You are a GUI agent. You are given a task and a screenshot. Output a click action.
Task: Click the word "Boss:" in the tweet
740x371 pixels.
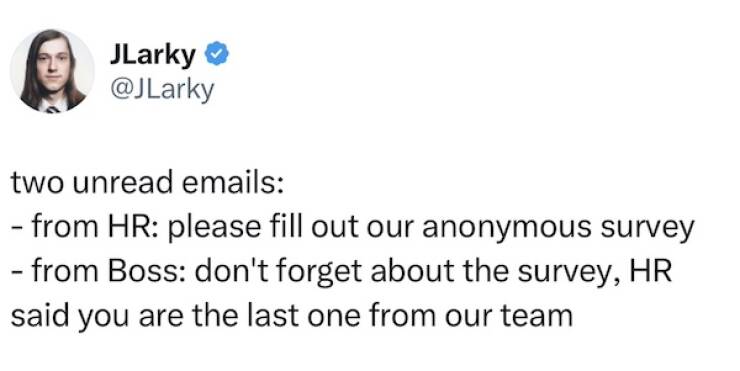141,271
